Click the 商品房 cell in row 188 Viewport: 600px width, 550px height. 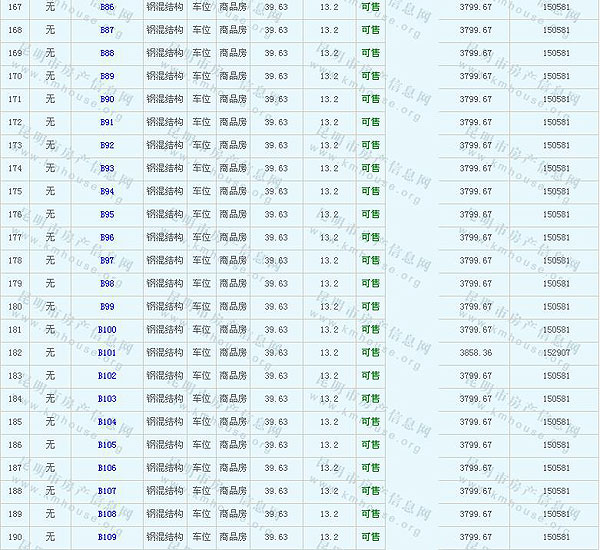pos(233,490)
